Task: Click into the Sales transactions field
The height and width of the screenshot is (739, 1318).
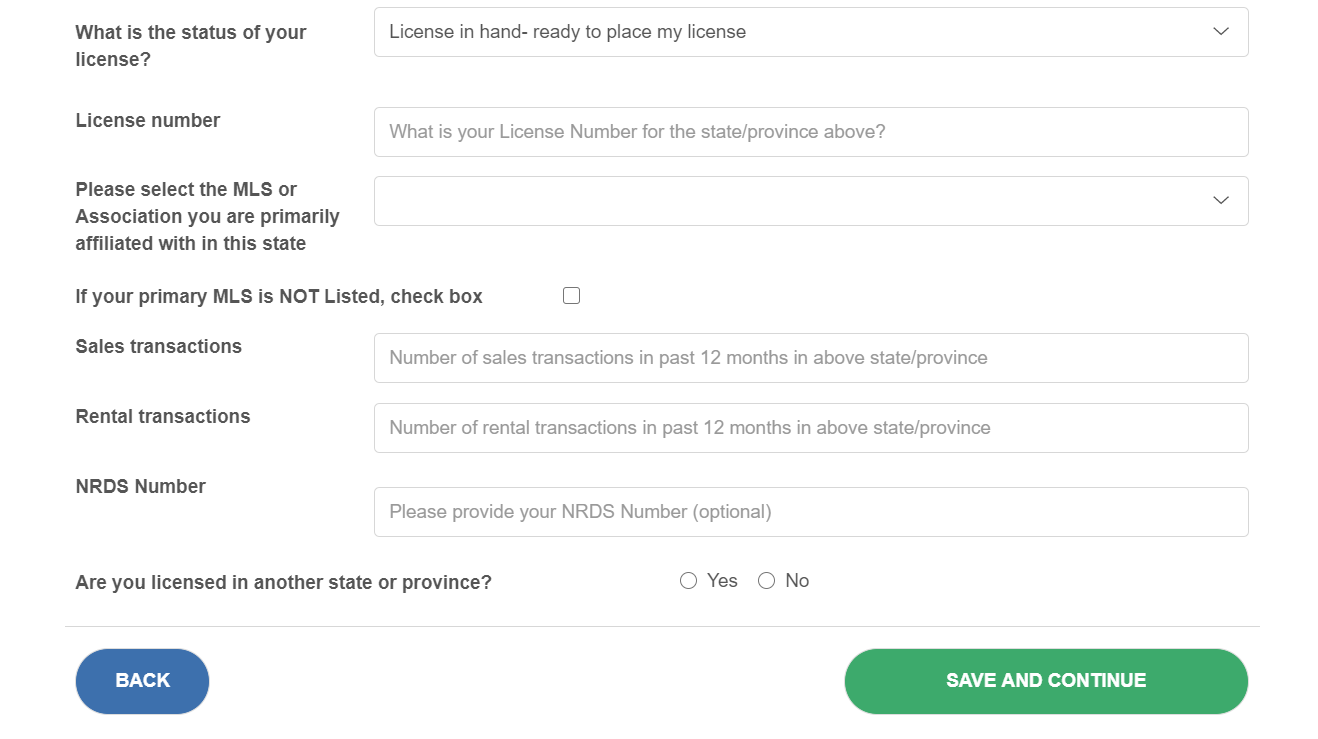Action: (810, 358)
